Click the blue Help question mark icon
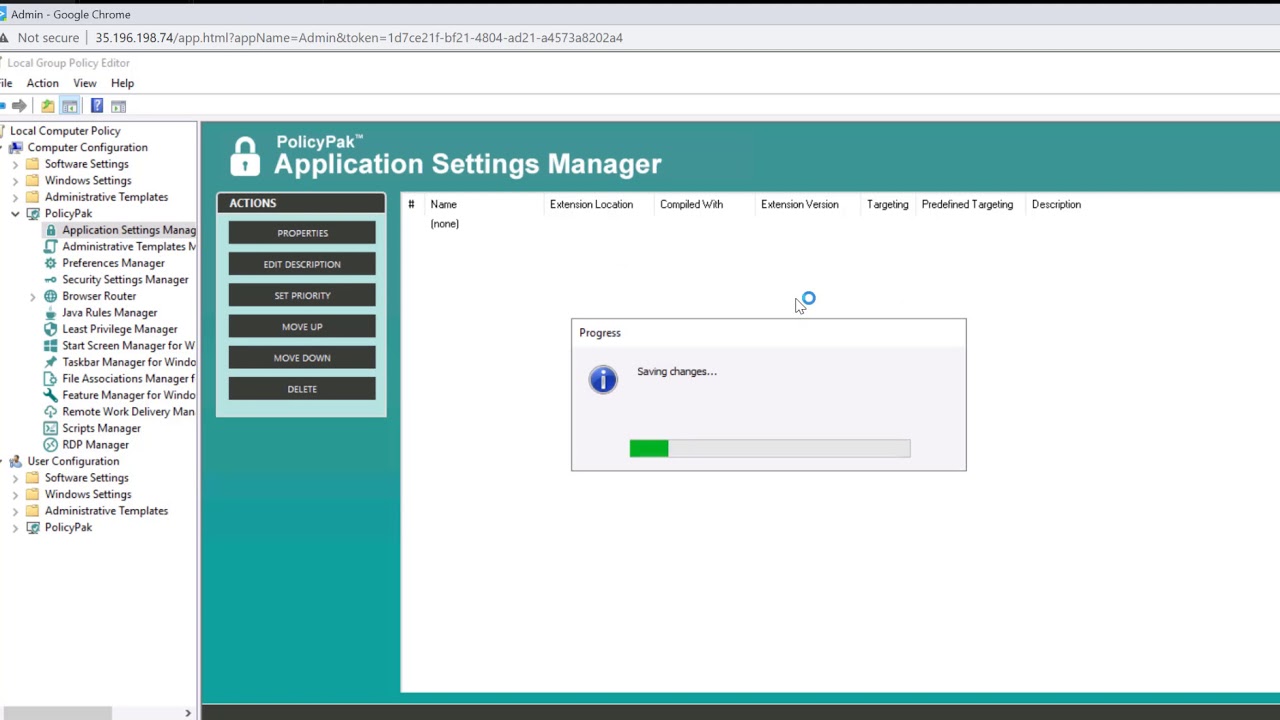 97,106
